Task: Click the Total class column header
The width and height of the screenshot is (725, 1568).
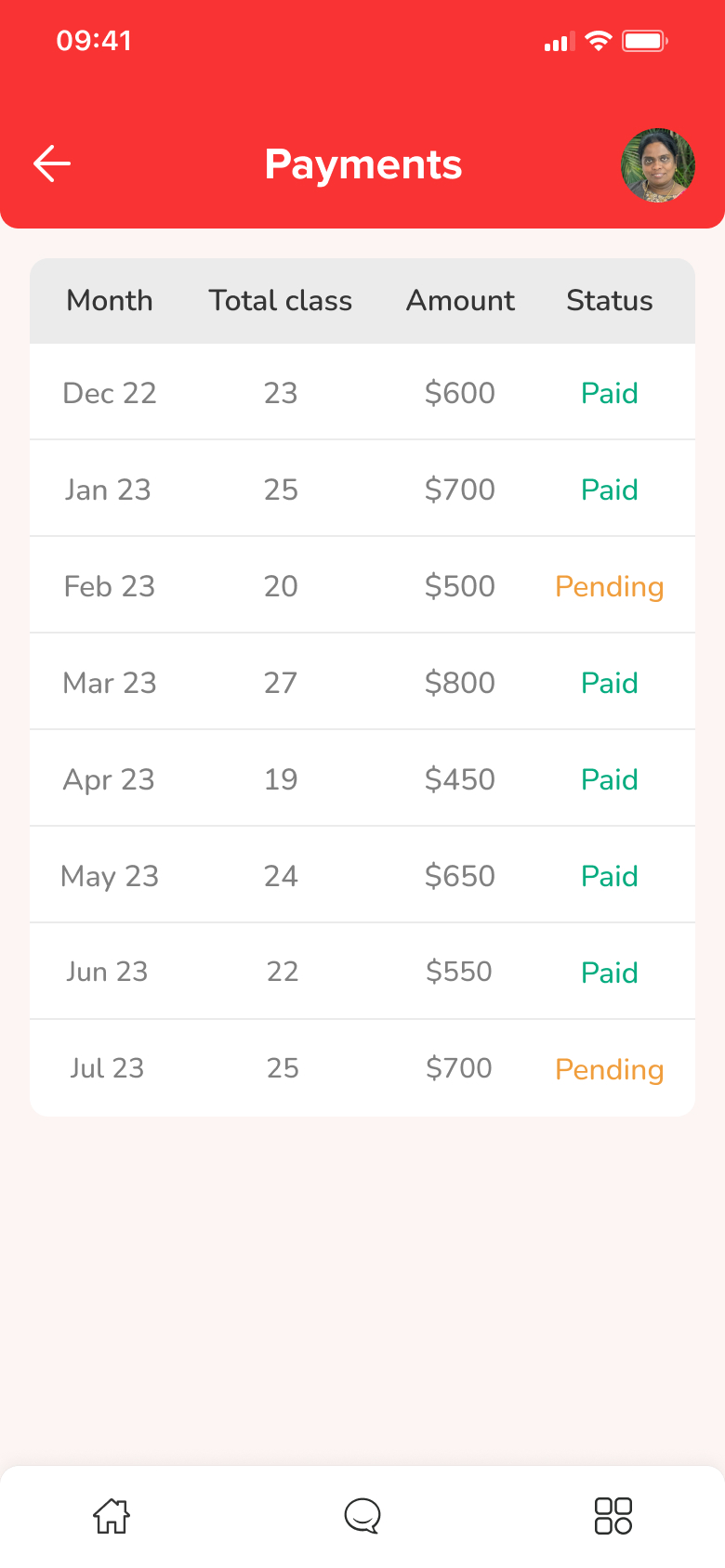Action: click(x=281, y=301)
